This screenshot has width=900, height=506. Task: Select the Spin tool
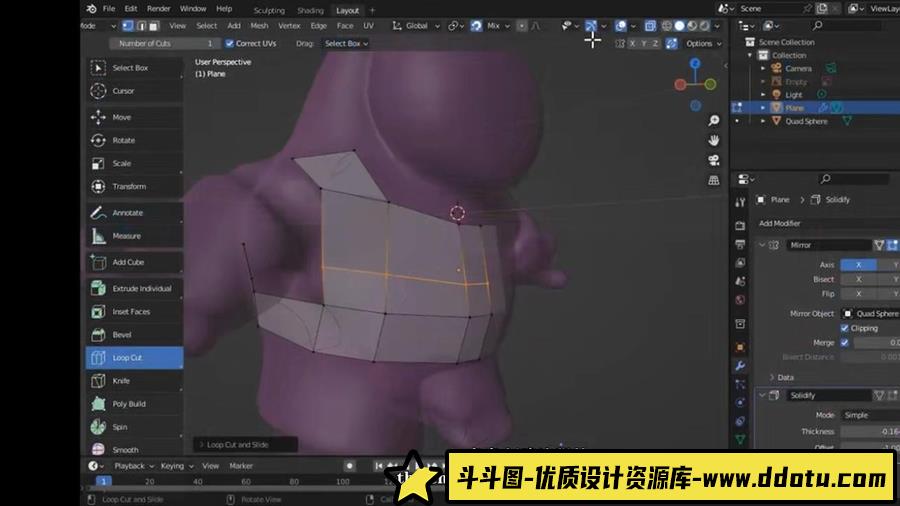(134, 427)
